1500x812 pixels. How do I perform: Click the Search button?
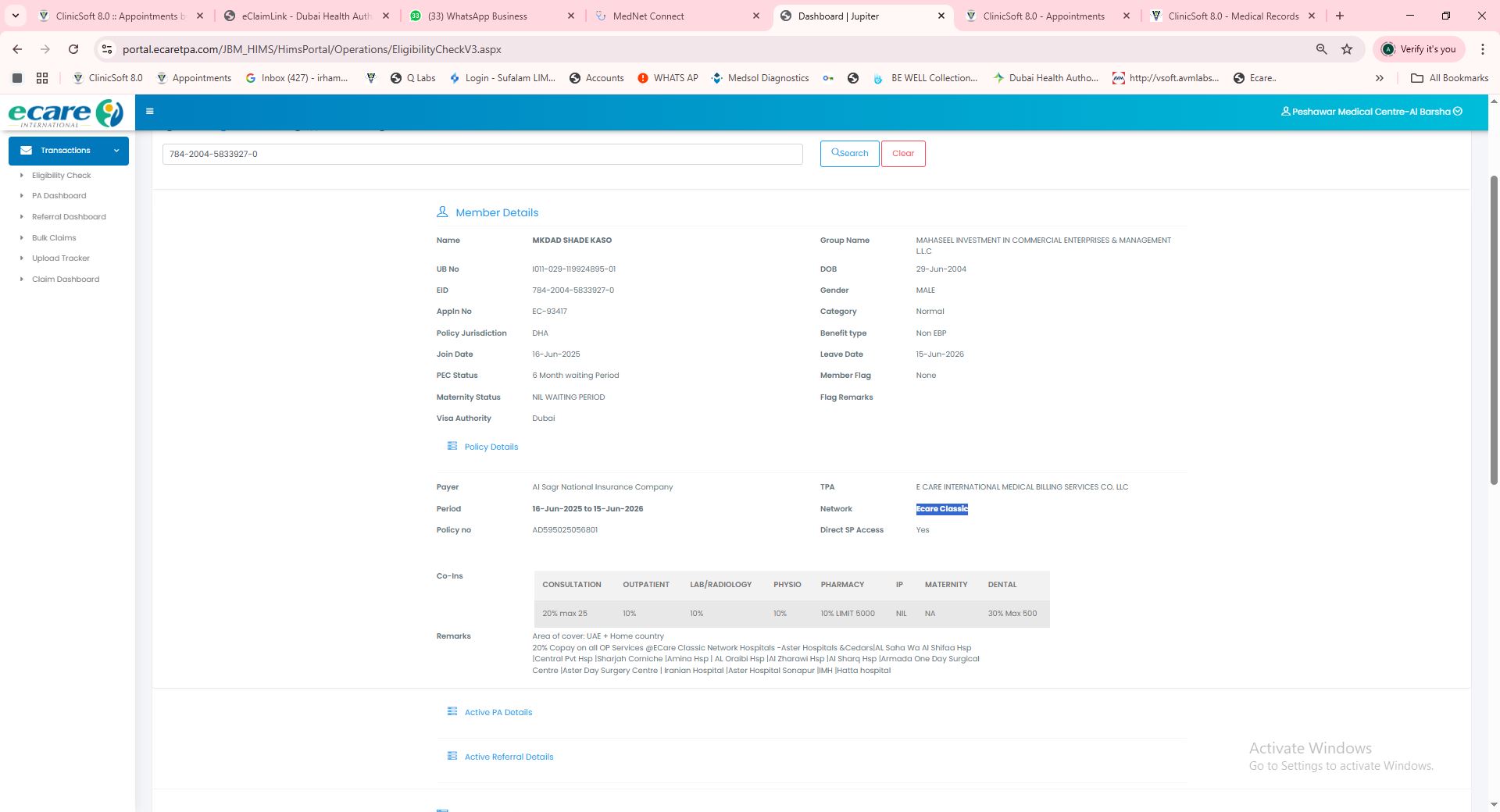[x=849, y=154]
